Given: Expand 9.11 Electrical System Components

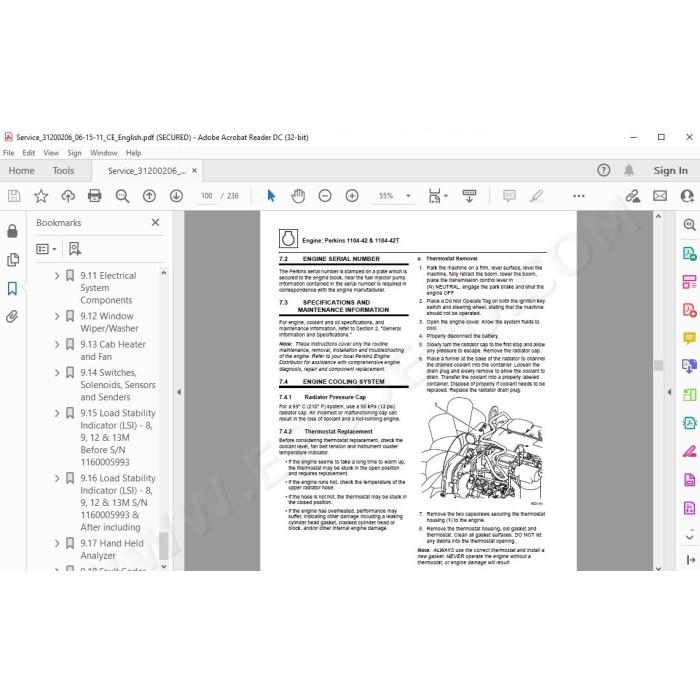Looking at the screenshot, I should click(x=57, y=276).
